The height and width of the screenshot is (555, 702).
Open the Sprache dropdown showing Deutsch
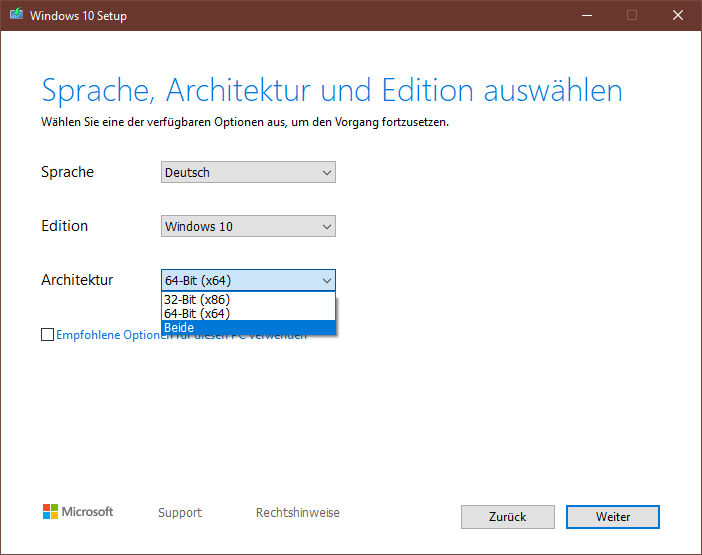coord(248,172)
